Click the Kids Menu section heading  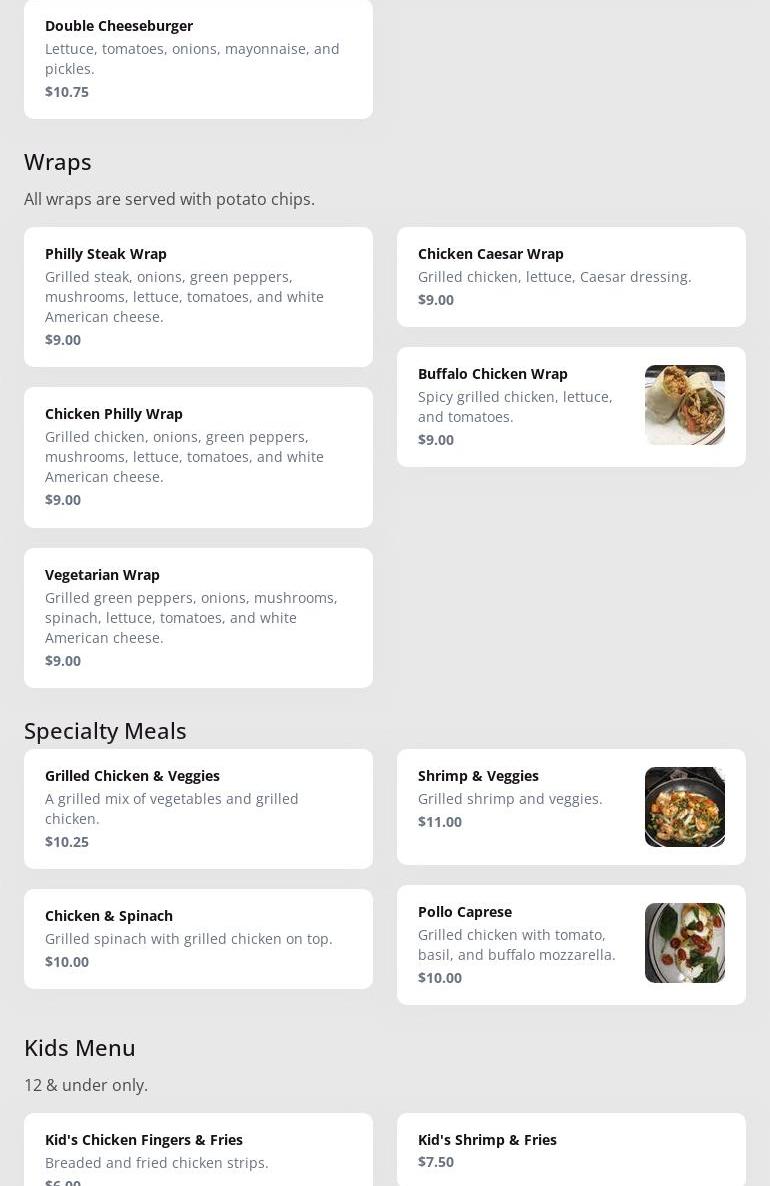tap(80, 1048)
